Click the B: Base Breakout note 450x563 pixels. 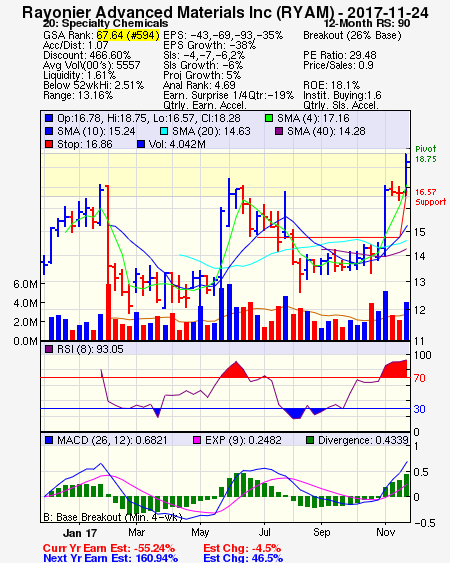click(x=113, y=517)
